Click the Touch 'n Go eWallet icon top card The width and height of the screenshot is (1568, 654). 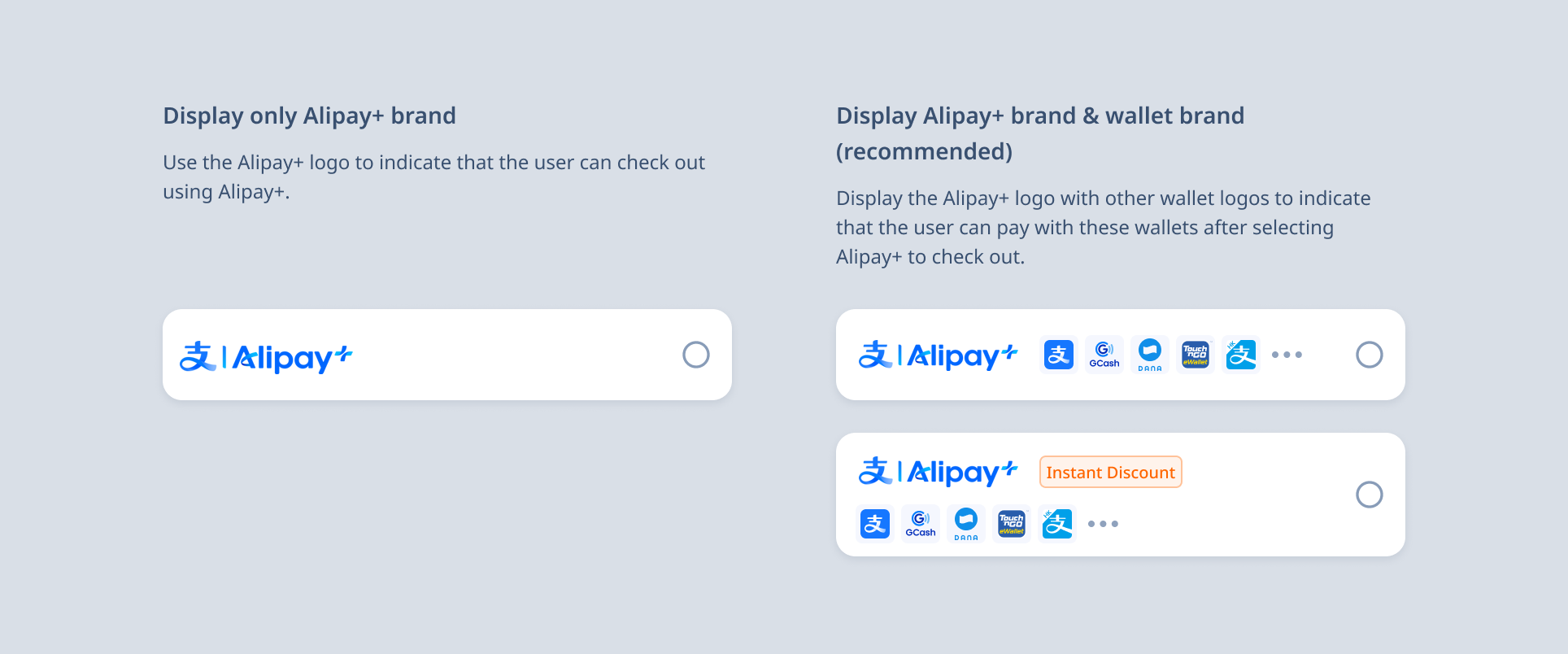click(1195, 354)
